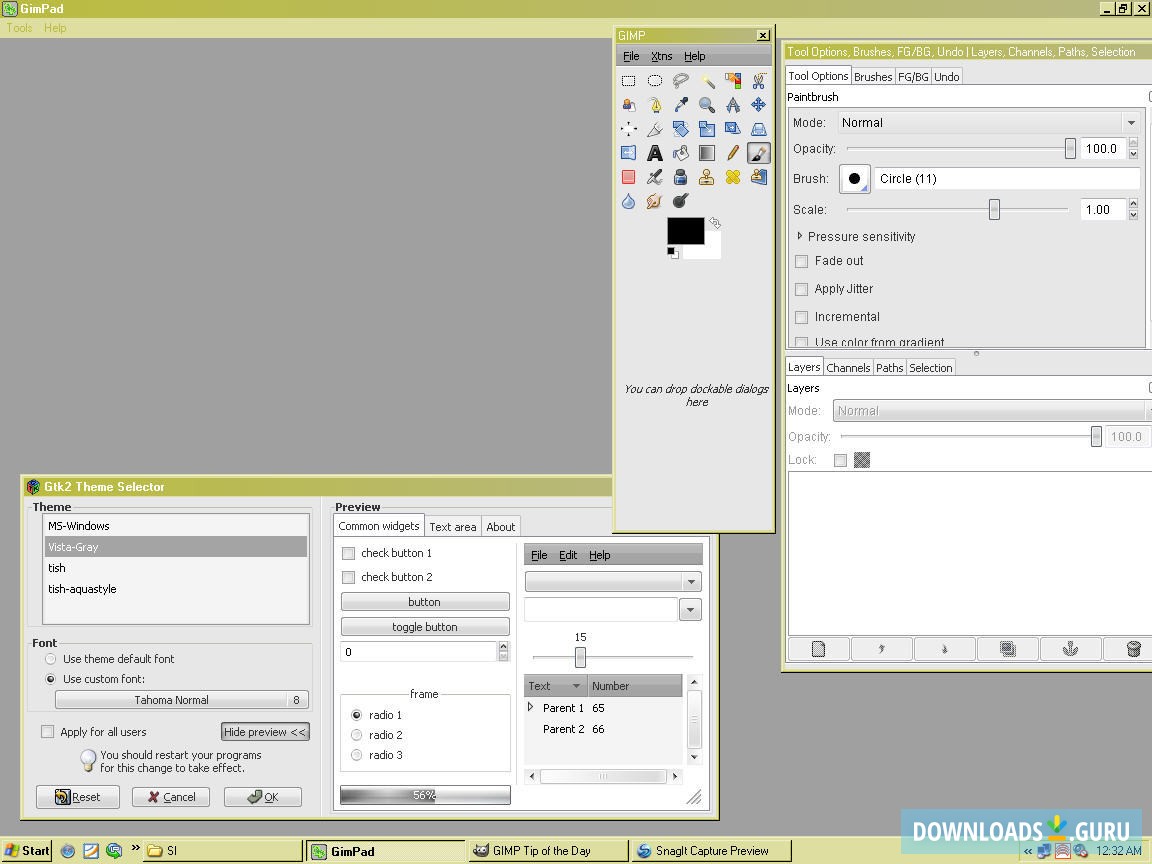The width and height of the screenshot is (1152, 864).
Task: Select the radio 2 option in the preview frame
Action: [x=357, y=735]
